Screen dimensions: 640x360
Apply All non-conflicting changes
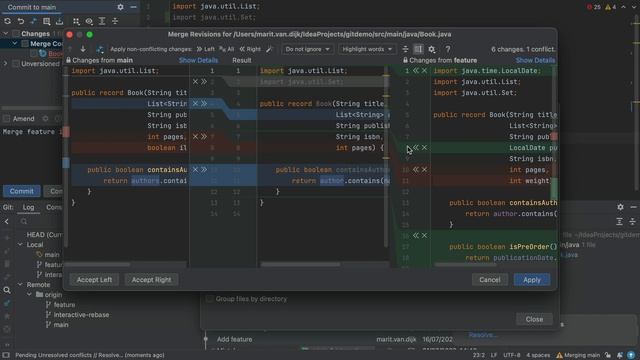coord(227,49)
